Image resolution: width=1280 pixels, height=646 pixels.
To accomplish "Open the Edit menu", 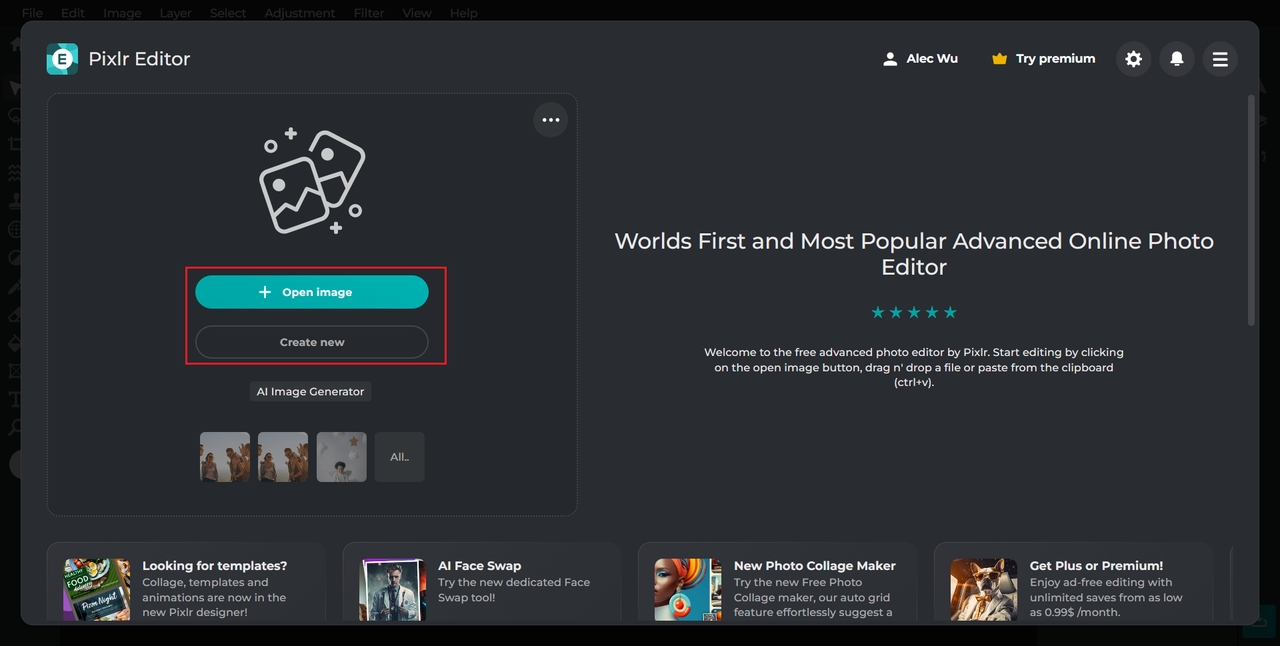I will [72, 13].
